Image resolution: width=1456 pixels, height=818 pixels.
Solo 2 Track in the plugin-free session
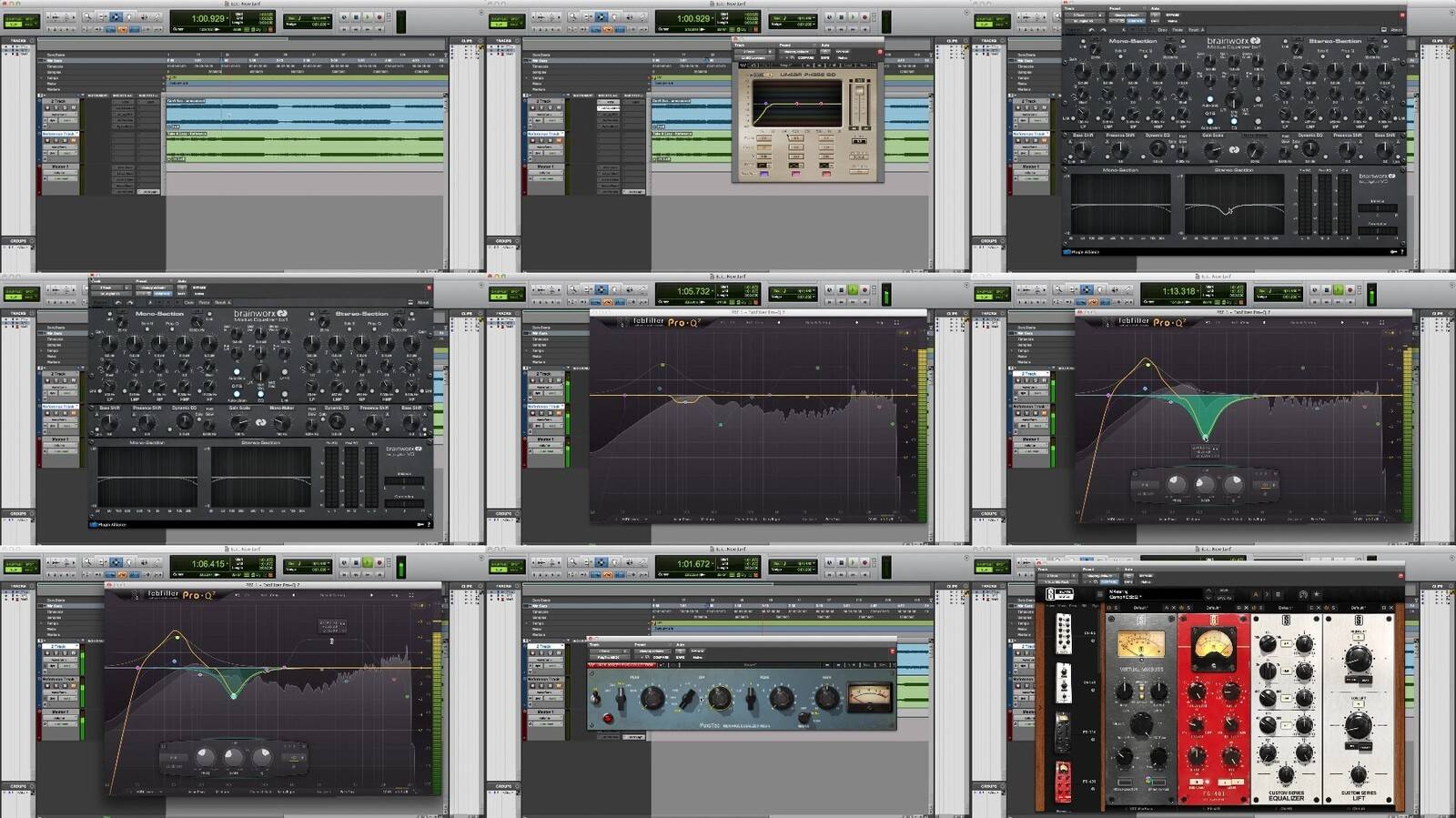click(65, 107)
